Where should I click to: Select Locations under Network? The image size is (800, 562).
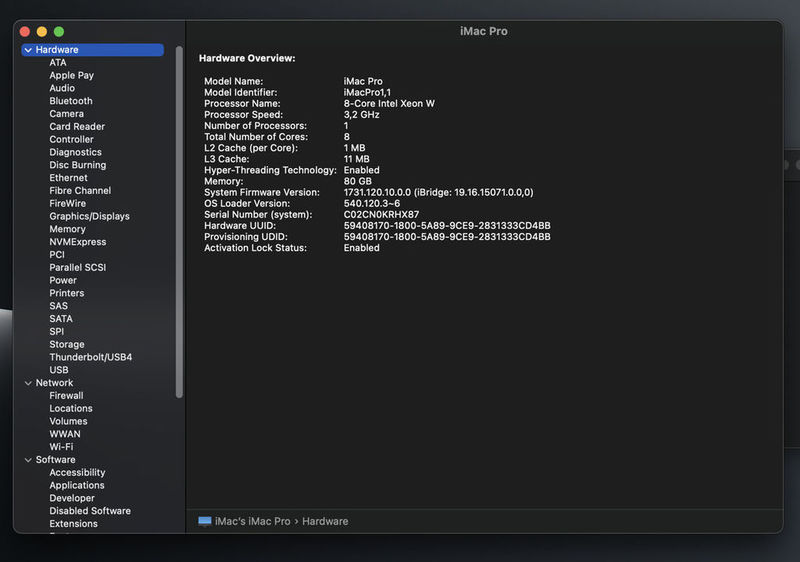[71, 408]
